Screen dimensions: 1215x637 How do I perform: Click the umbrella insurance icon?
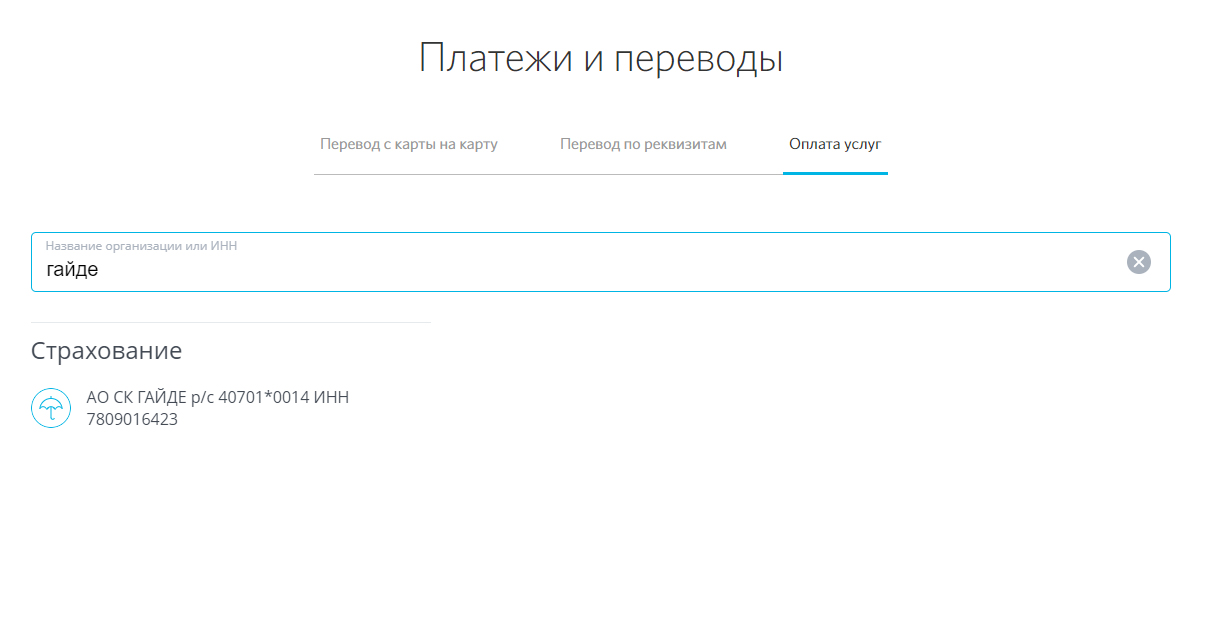[51, 408]
